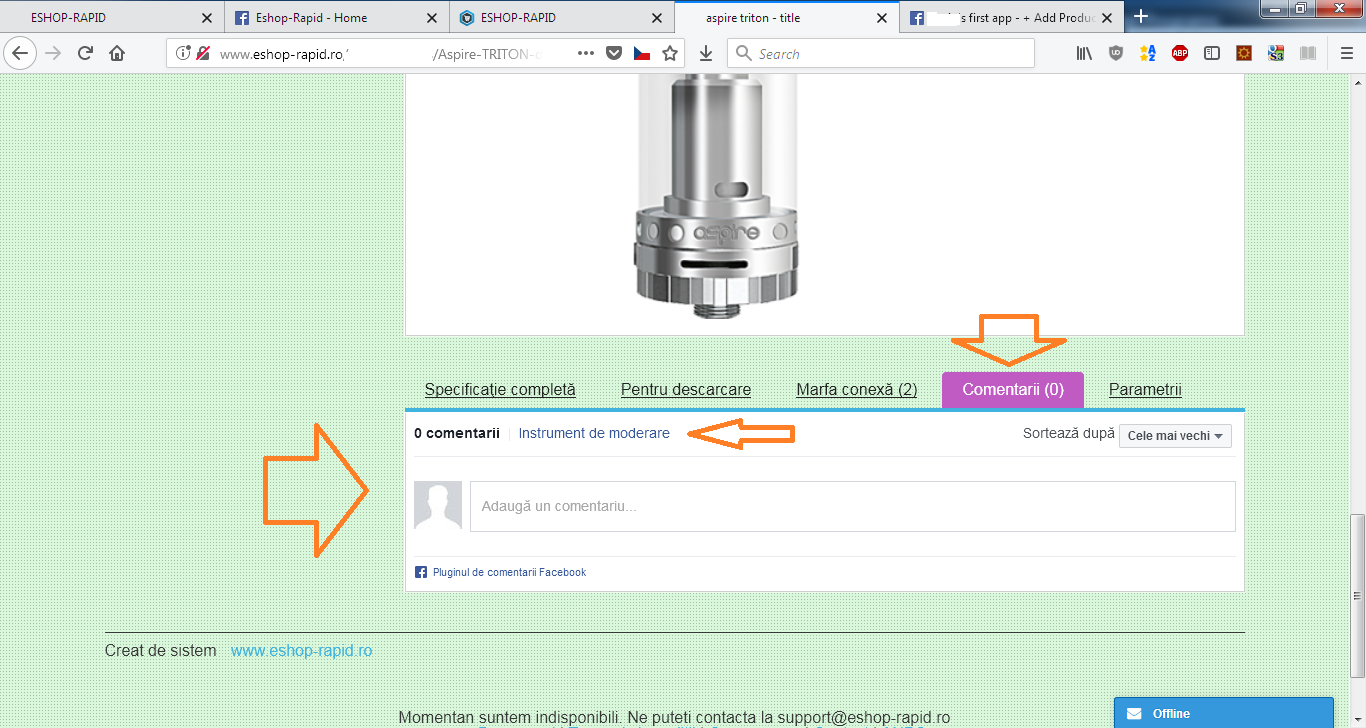Viewport: 1366px width, 728px height.
Task: Switch to first app Add Product tab
Action: tap(1012, 17)
